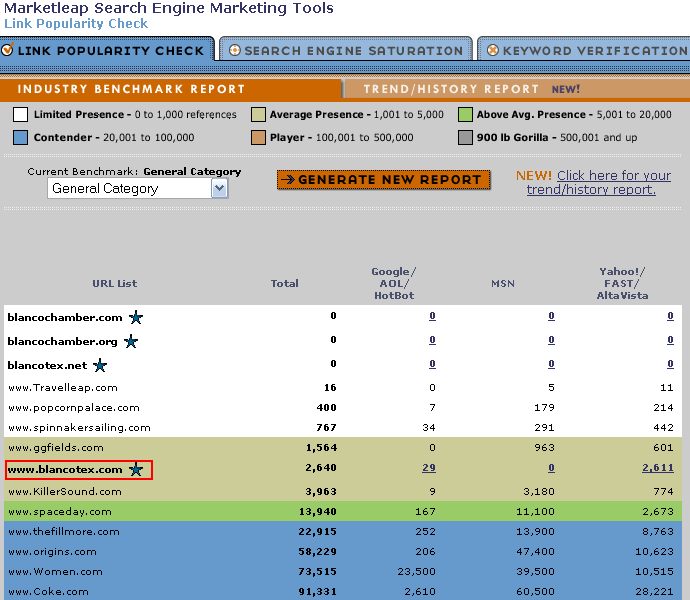Click the www.spaceday.com row URL
690x600 pixels.
point(60,512)
